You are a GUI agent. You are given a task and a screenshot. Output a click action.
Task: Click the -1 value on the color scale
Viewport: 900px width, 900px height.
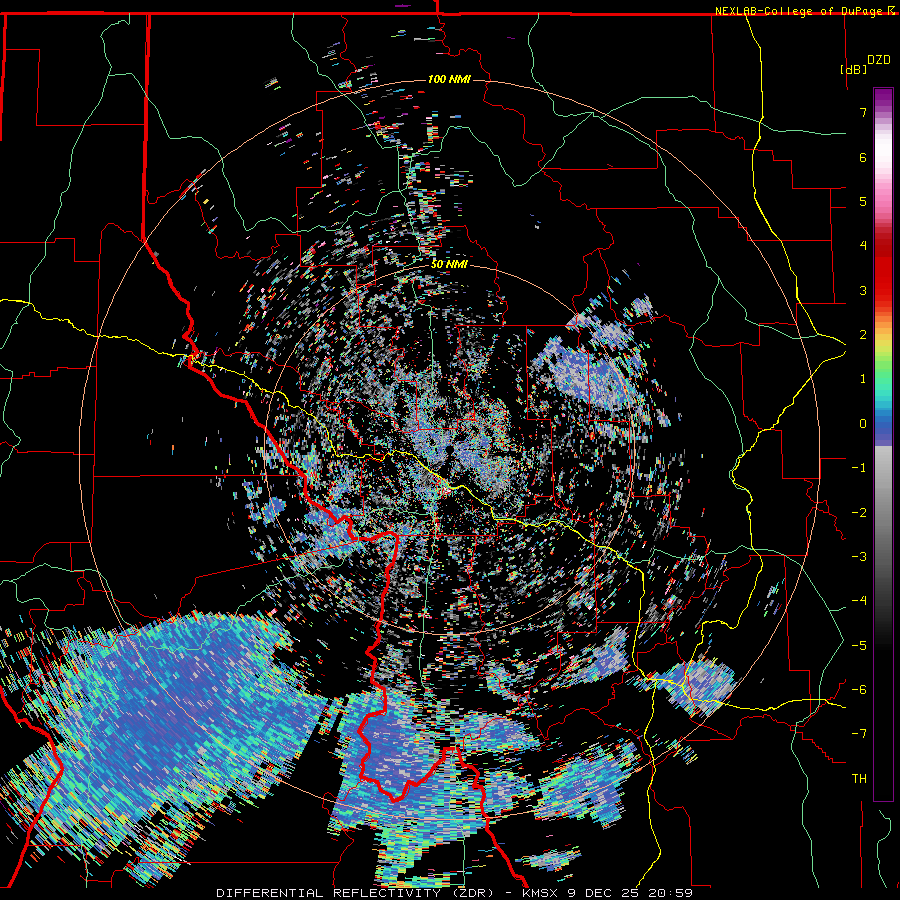[859, 468]
